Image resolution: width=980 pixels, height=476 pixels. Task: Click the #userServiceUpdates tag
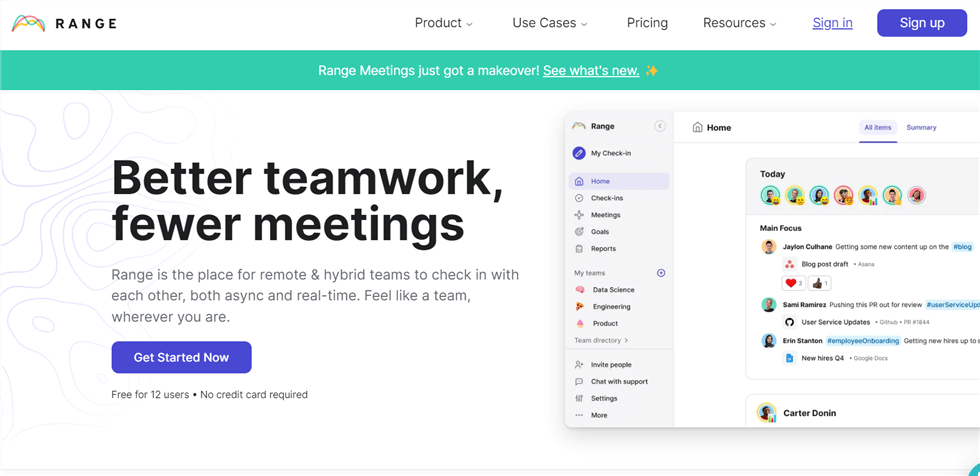(952, 305)
